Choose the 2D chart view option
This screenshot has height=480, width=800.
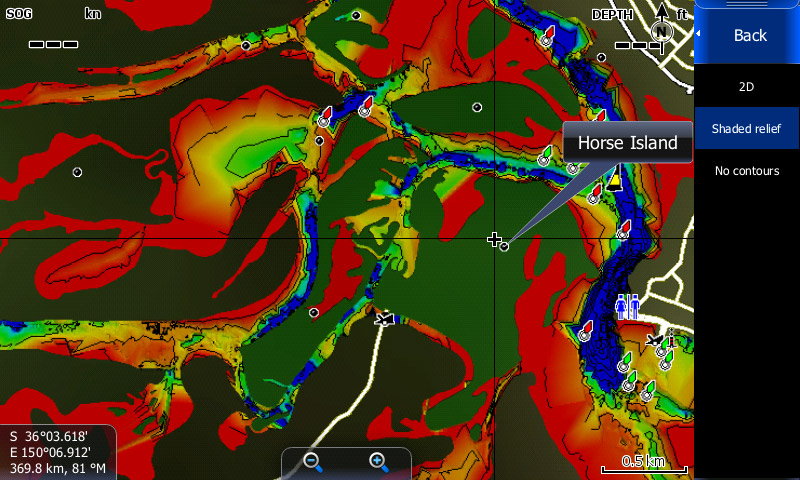[x=746, y=87]
